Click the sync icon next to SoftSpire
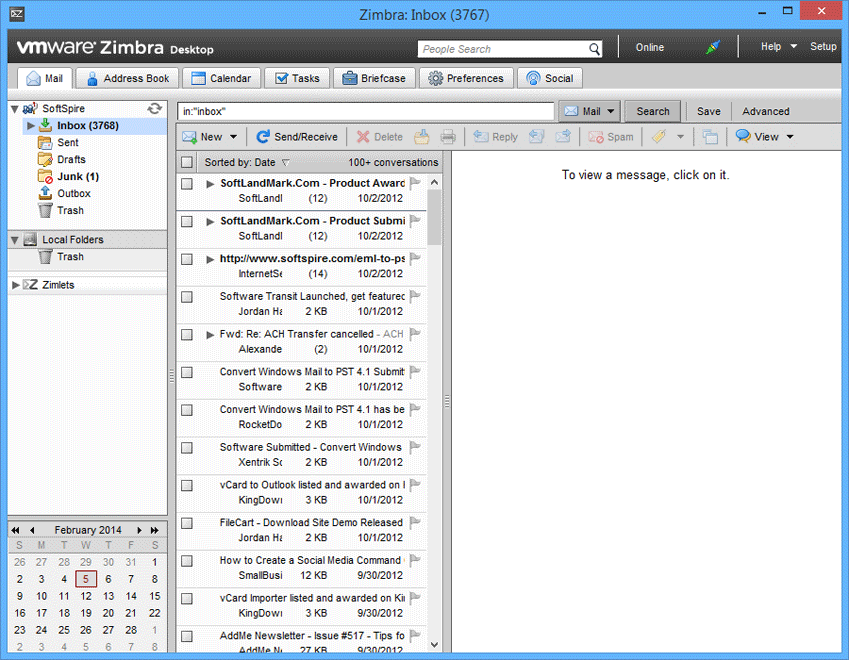 pos(154,108)
